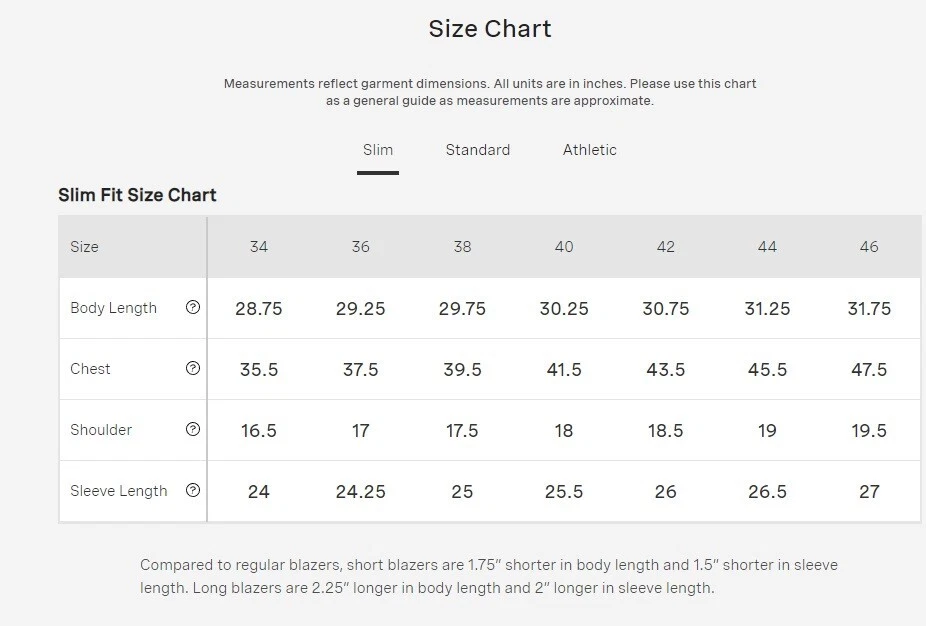This screenshot has width=926, height=626.
Task: Click the Sleeve Length row label
Action: point(119,491)
